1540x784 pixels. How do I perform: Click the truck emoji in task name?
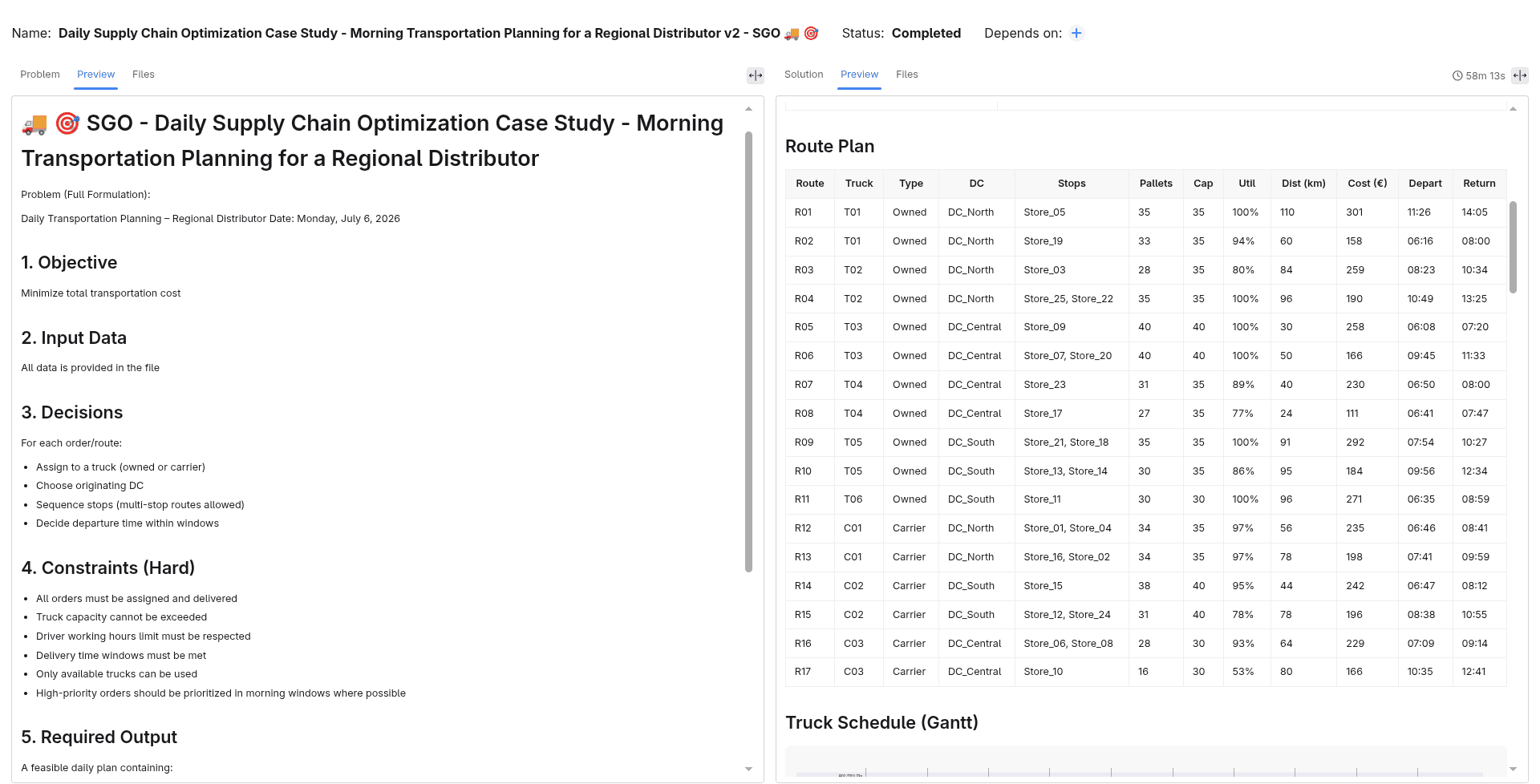pos(792,34)
